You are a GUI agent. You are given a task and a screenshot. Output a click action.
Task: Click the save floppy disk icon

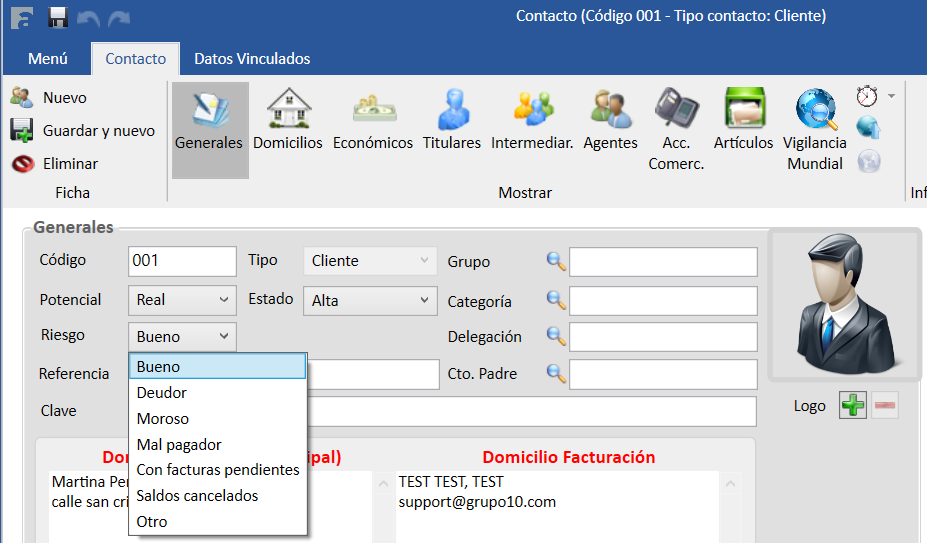pyautogui.click(x=58, y=17)
